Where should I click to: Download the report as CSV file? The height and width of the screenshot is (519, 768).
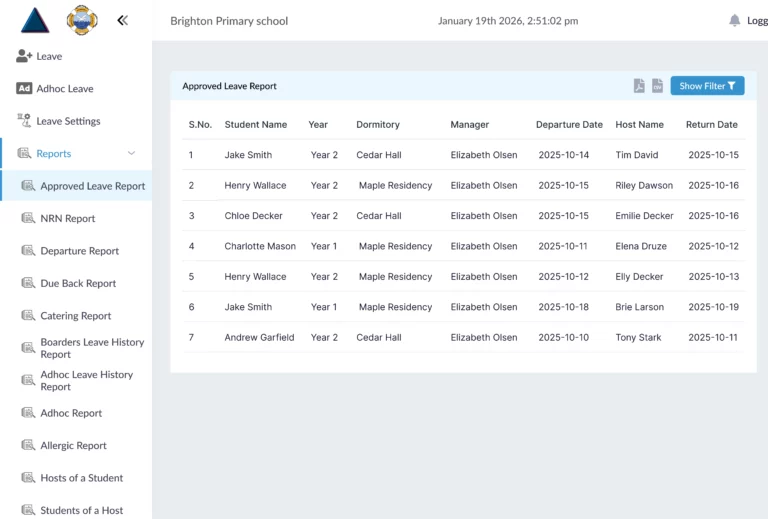tap(657, 86)
